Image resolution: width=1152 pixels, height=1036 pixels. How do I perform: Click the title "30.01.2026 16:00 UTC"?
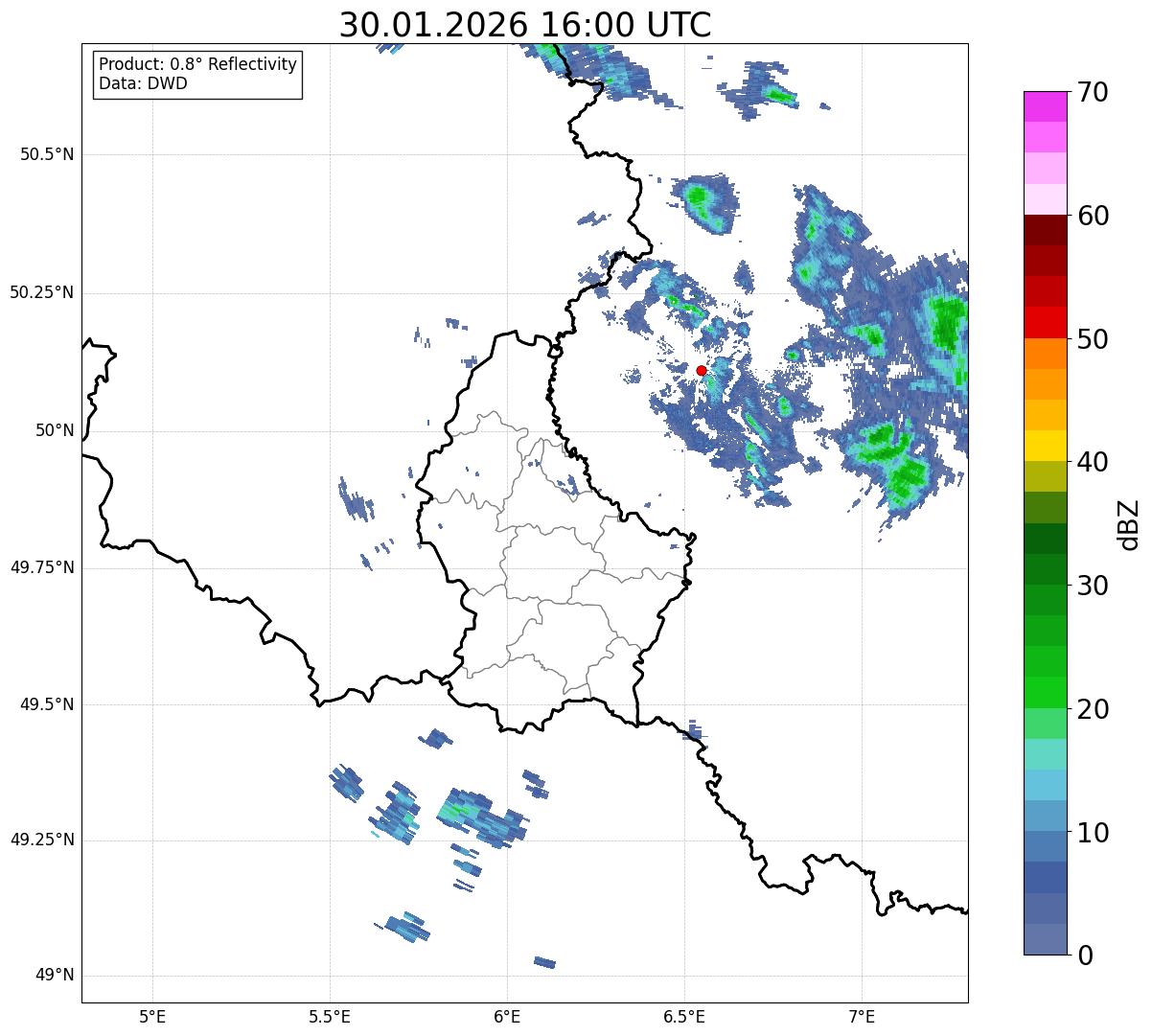tap(525, 25)
